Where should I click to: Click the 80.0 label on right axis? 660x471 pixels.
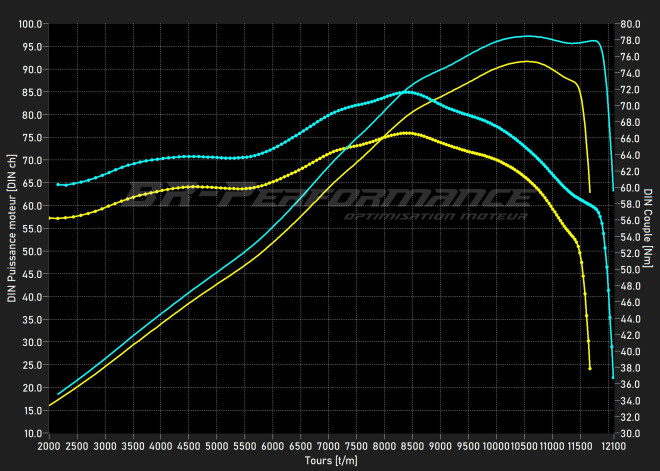point(630,24)
